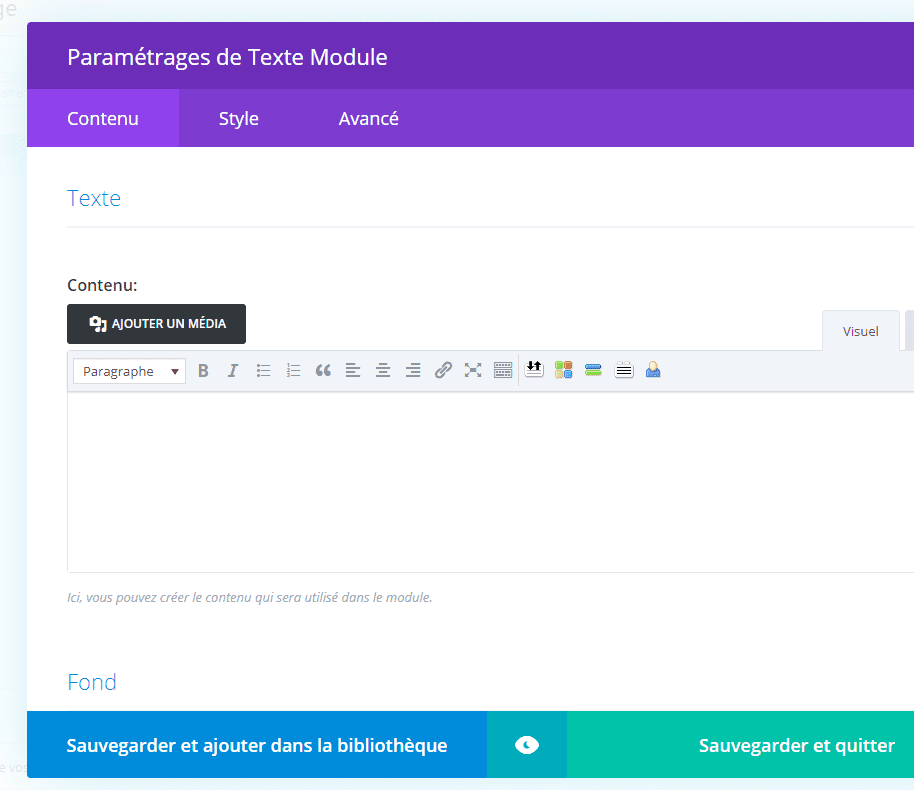Insert a bulleted list
This screenshot has width=914, height=790.
pyautogui.click(x=263, y=370)
